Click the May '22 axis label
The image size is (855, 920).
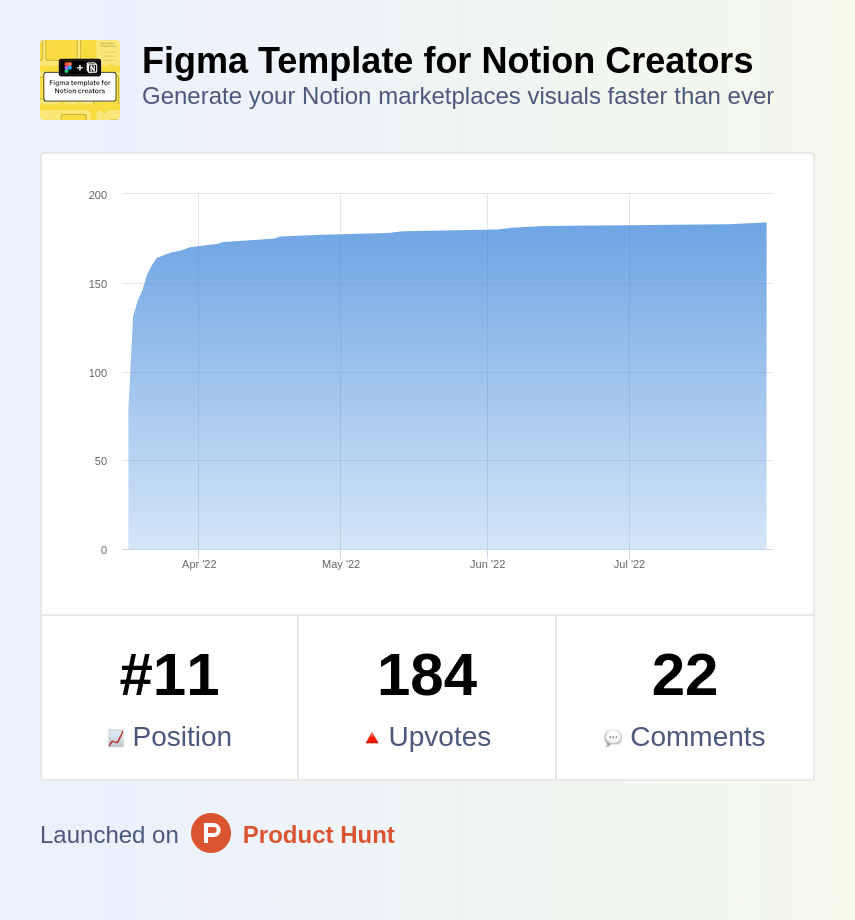coord(341,564)
